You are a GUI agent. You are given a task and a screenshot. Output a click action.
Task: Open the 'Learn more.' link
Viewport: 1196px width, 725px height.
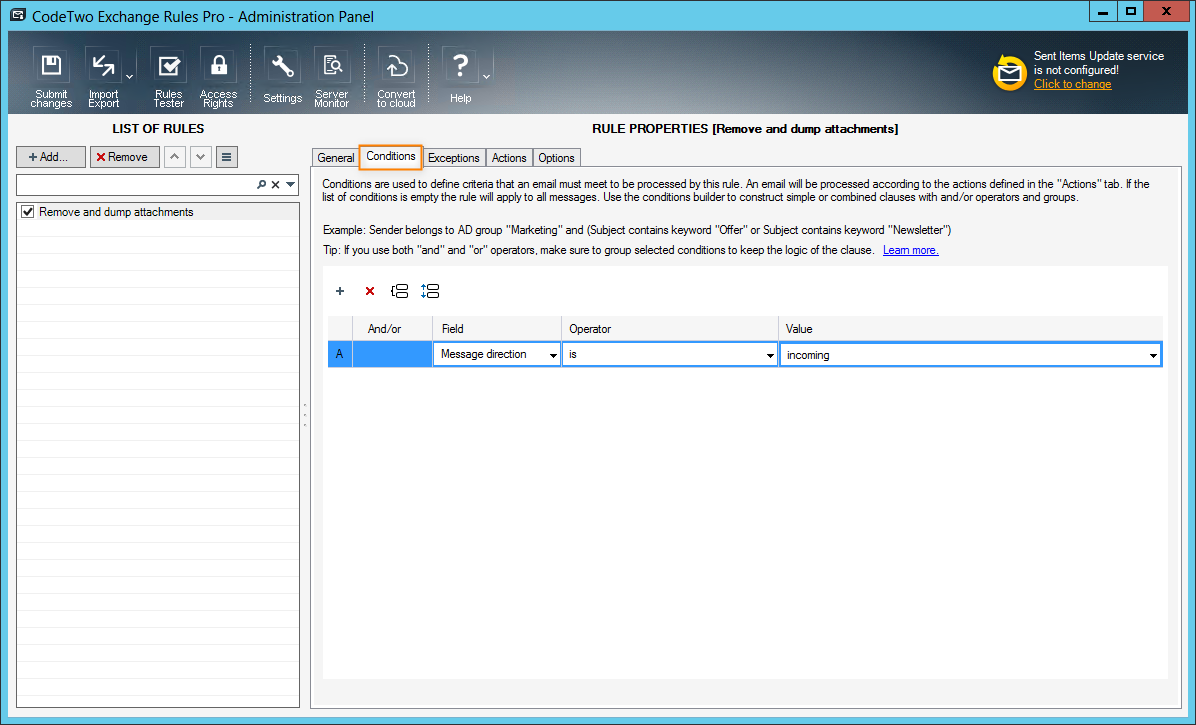coord(911,250)
